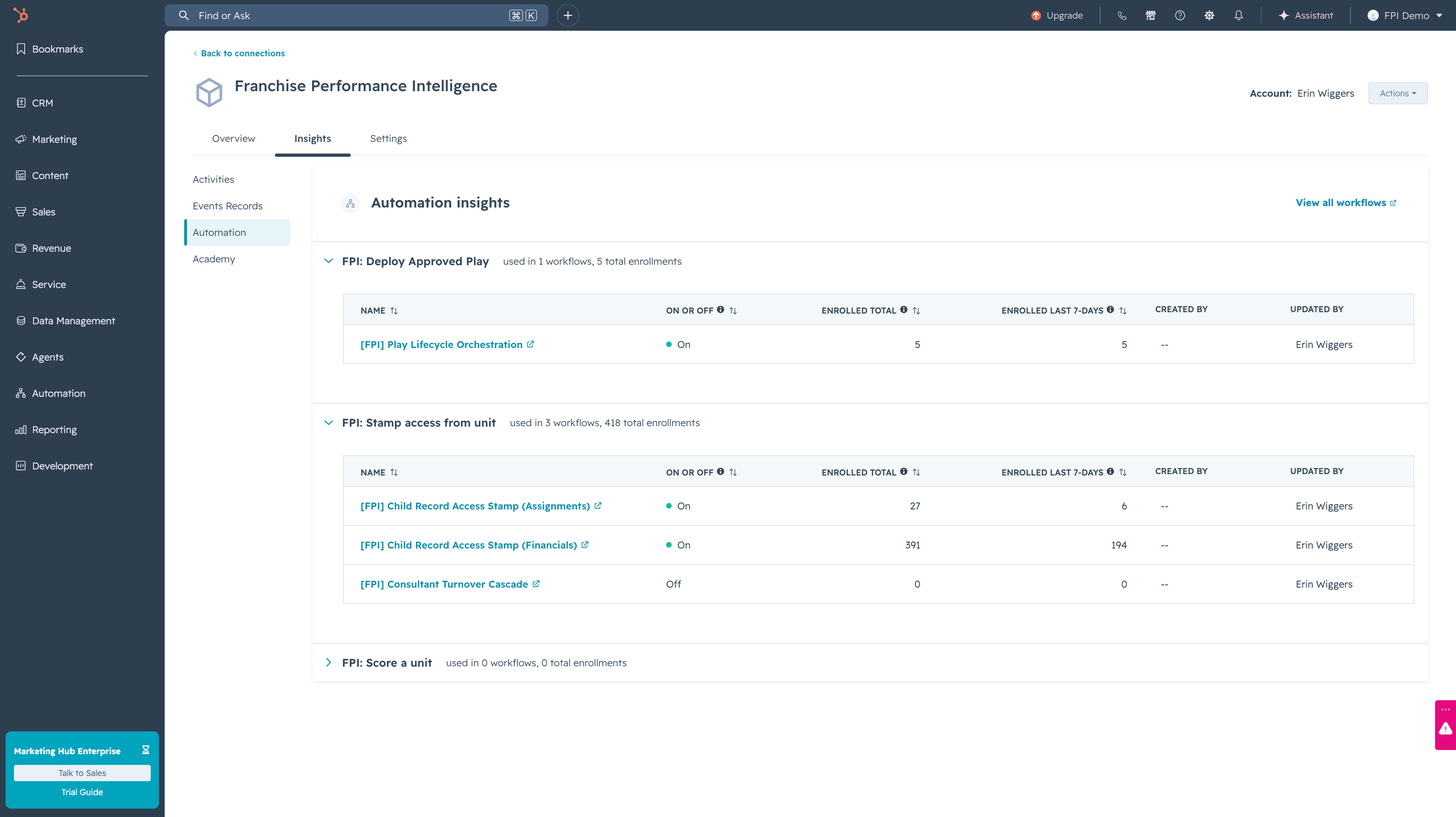Sort Stamp access table by Enrolled Total
Viewport: 1456px width, 817px height.
point(916,472)
